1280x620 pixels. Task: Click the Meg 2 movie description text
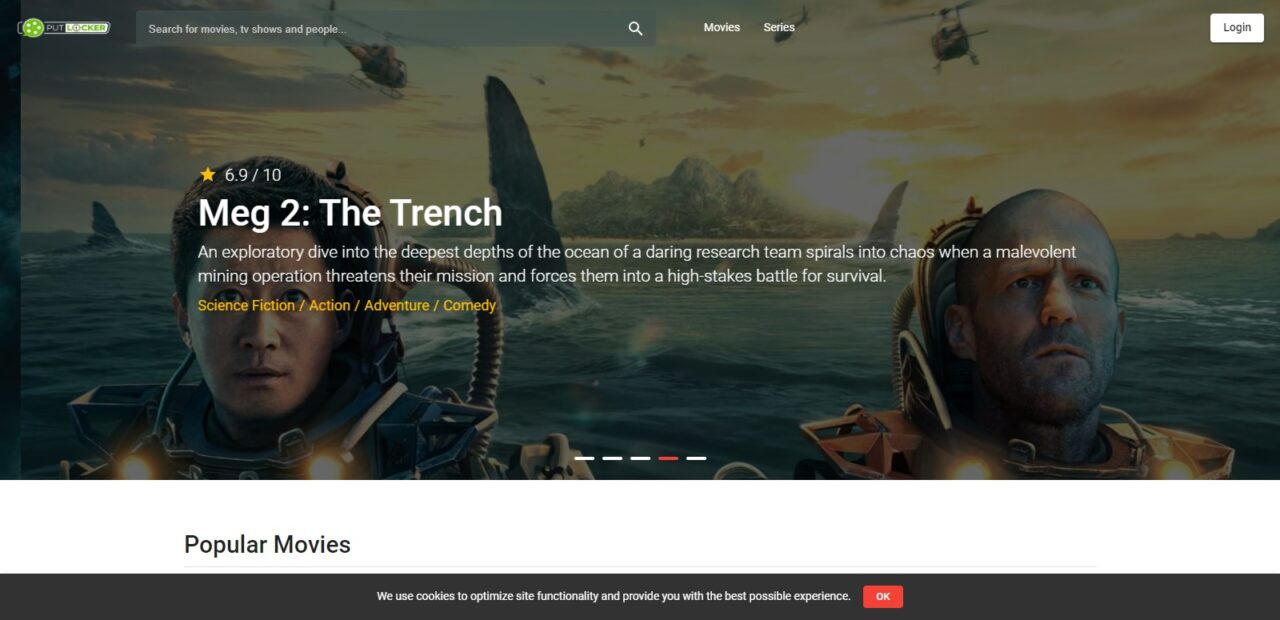tap(637, 264)
